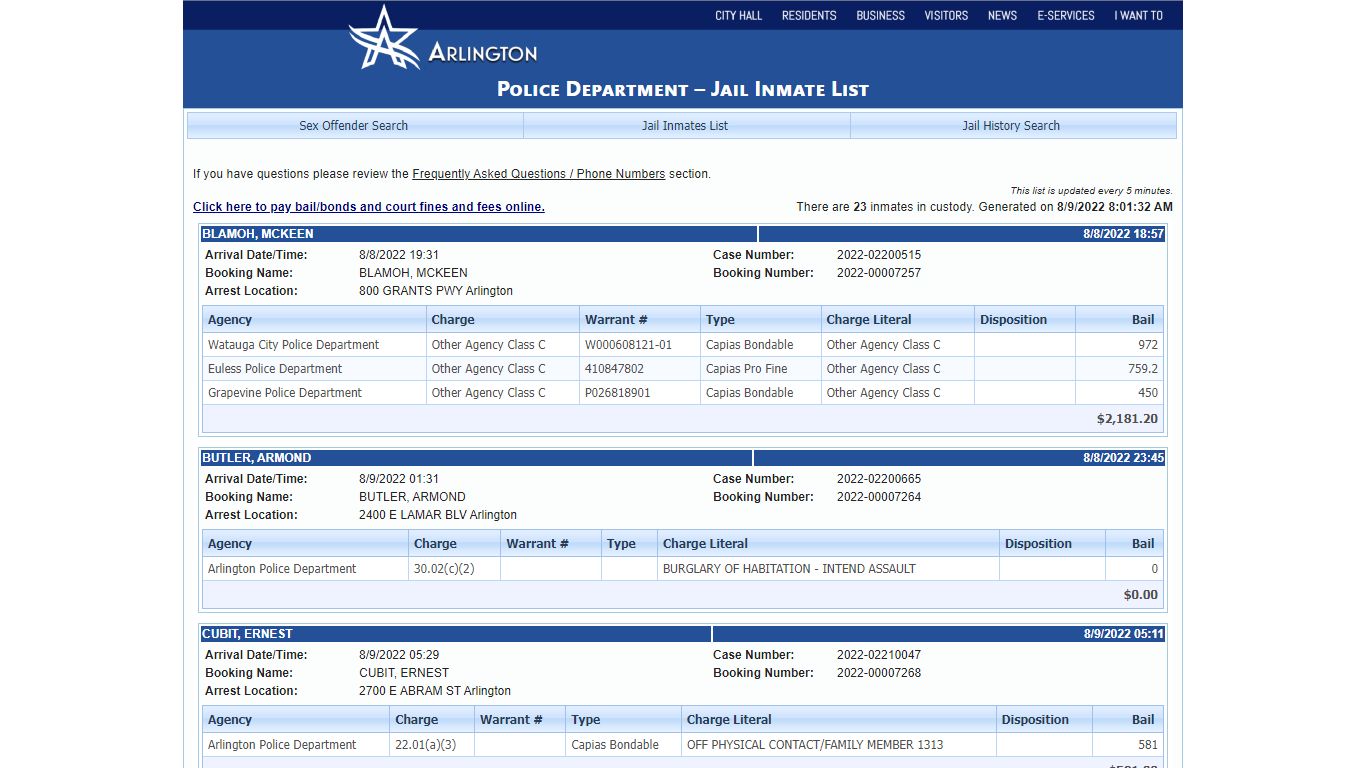
Task: Click charge code 22.01(a)(3)
Action: [x=426, y=745]
